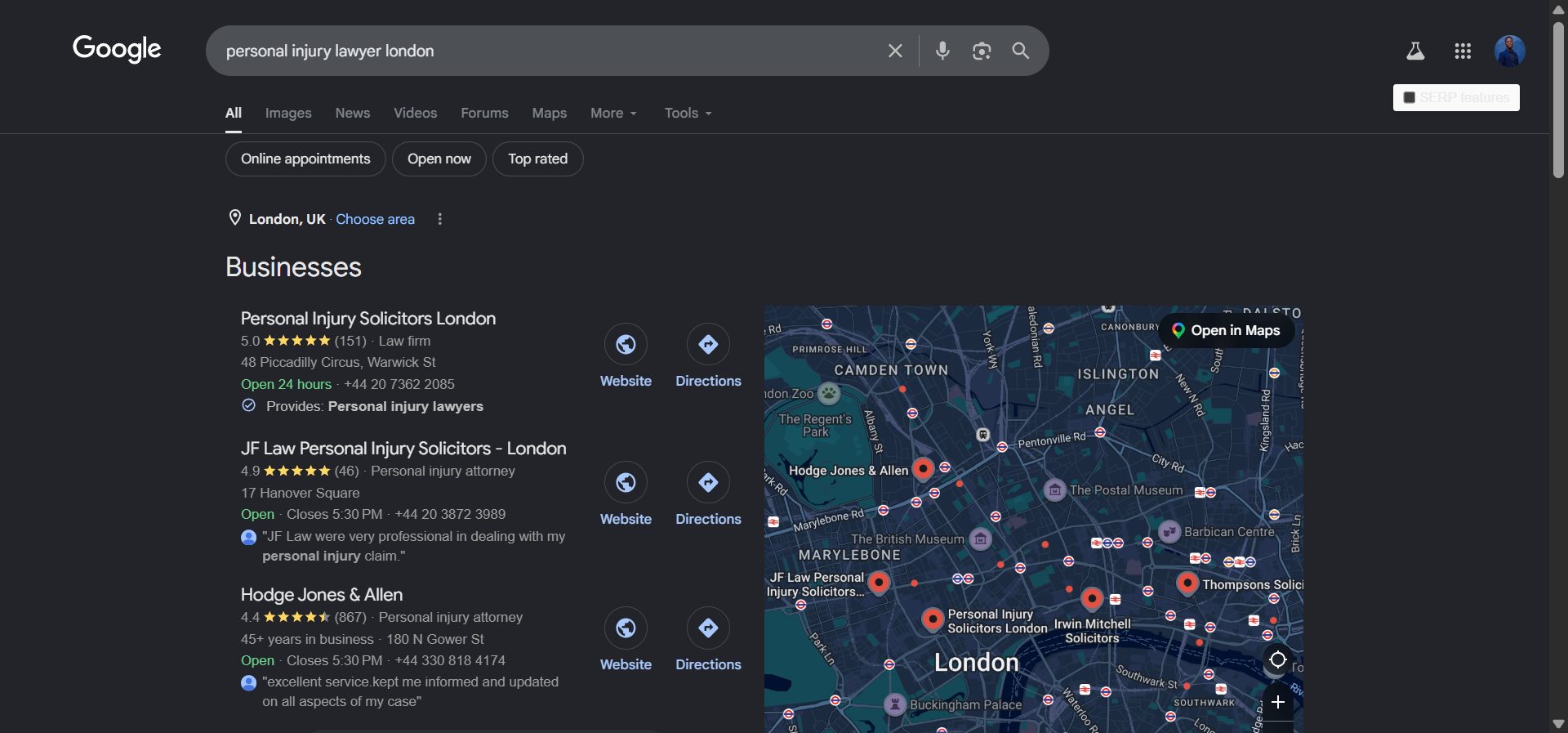Open the Google apps grid icon
This screenshot has width=1568, height=733.
click(x=1463, y=51)
